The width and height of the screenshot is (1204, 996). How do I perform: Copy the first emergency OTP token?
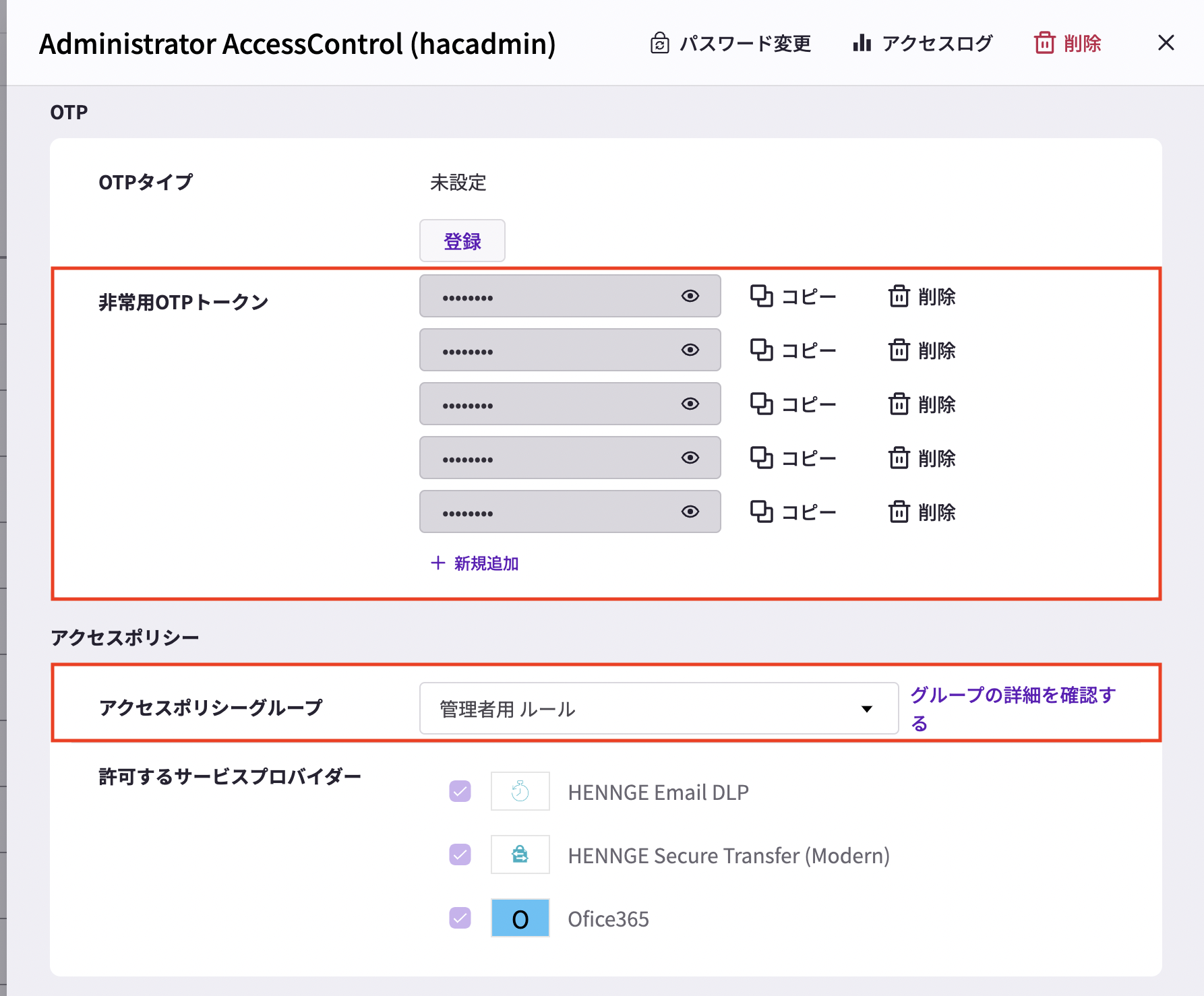tap(793, 297)
